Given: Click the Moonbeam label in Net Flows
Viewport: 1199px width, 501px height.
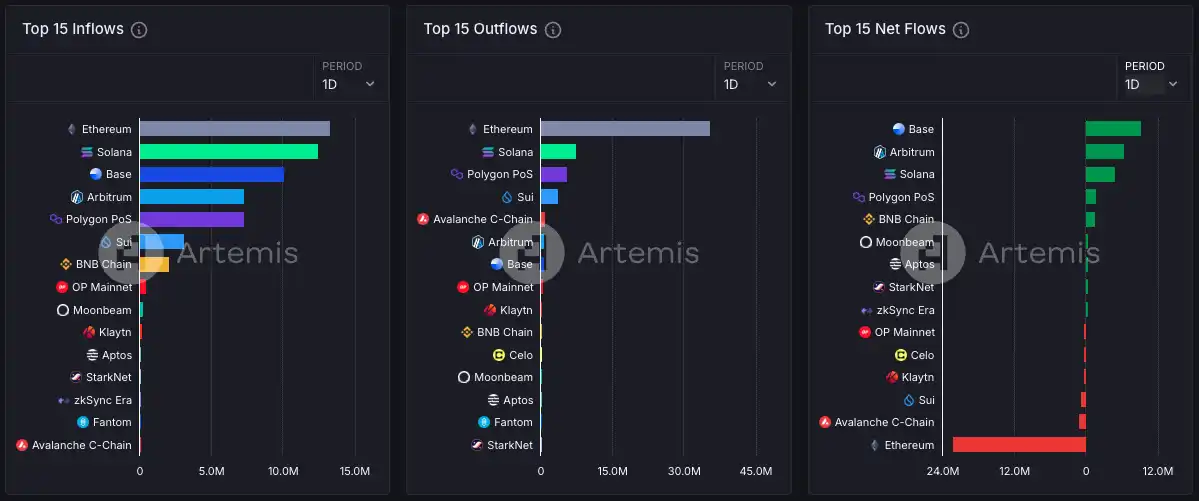Looking at the screenshot, I should click(904, 242).
